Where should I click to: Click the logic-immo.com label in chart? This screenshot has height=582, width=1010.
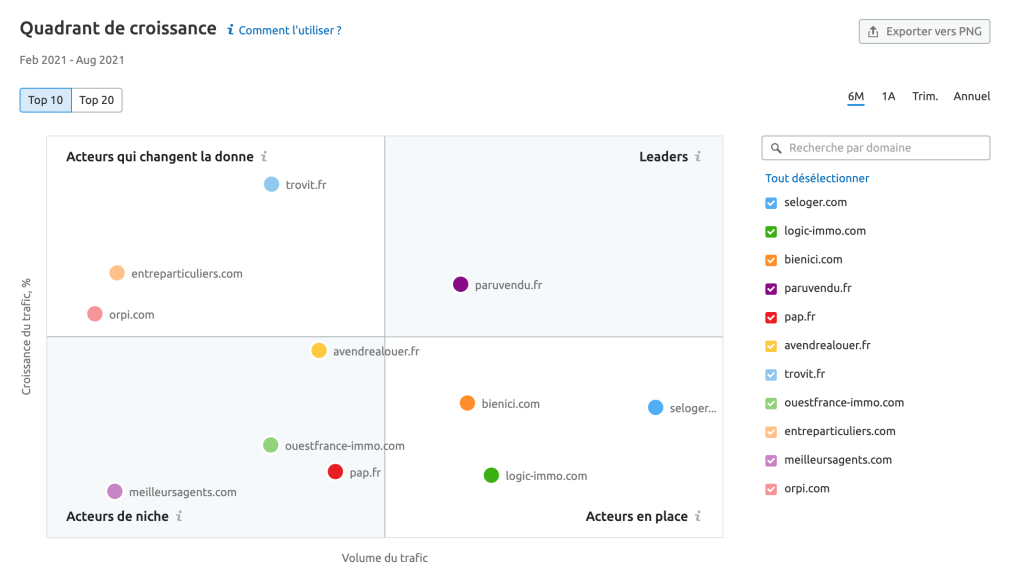tap(546, 476)
